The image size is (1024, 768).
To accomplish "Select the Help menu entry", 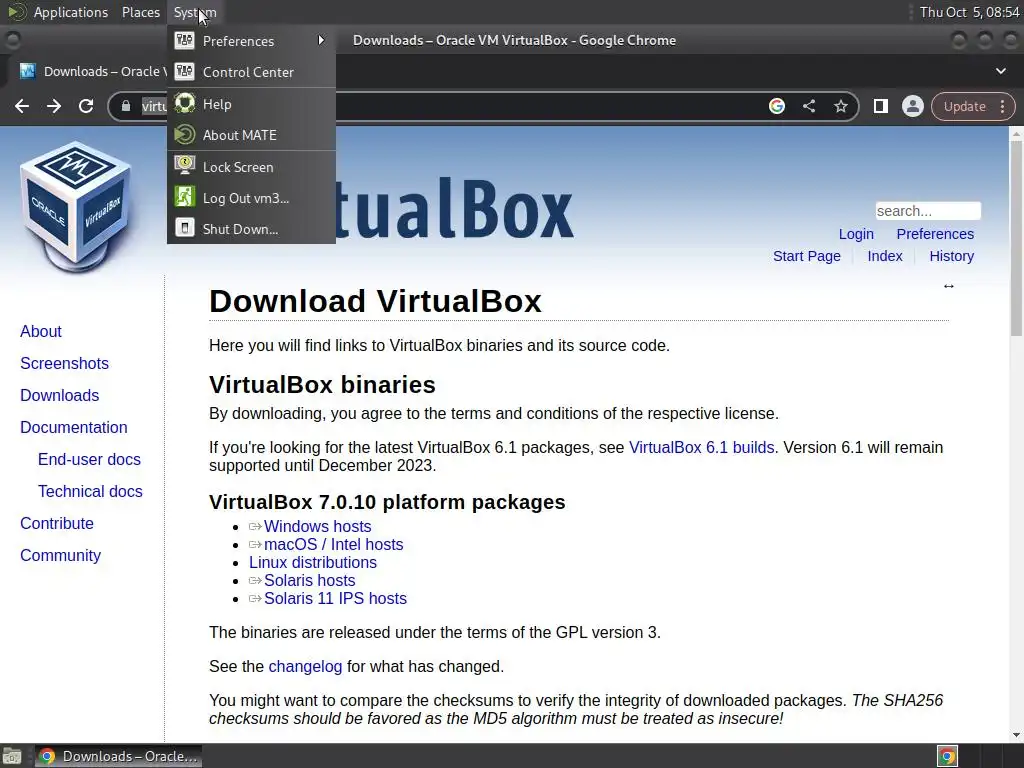I will [x=251, y=104].
